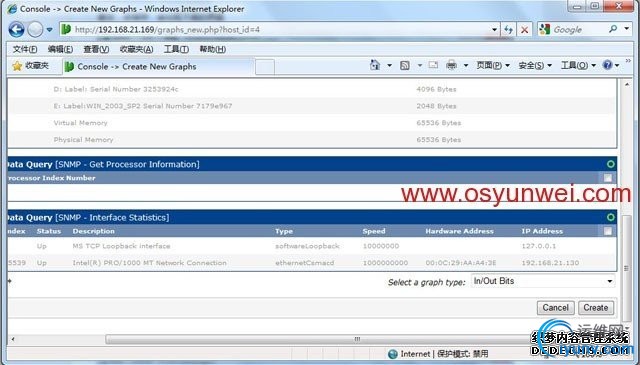Click the ethernetCsmacd type cell
Screen dimensions: 640x365
pos(304,263)
